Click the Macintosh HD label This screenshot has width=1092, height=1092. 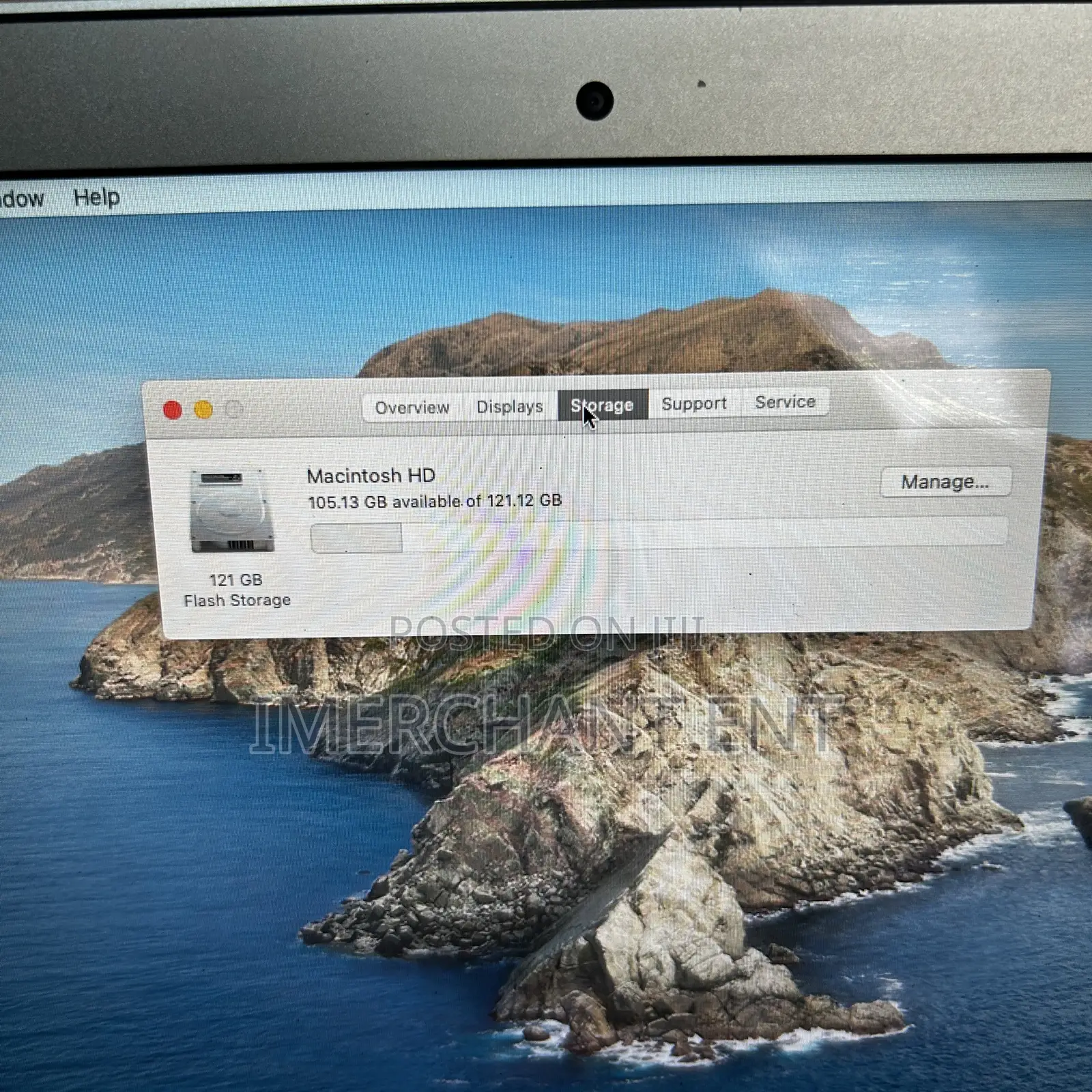coord(371,475)
